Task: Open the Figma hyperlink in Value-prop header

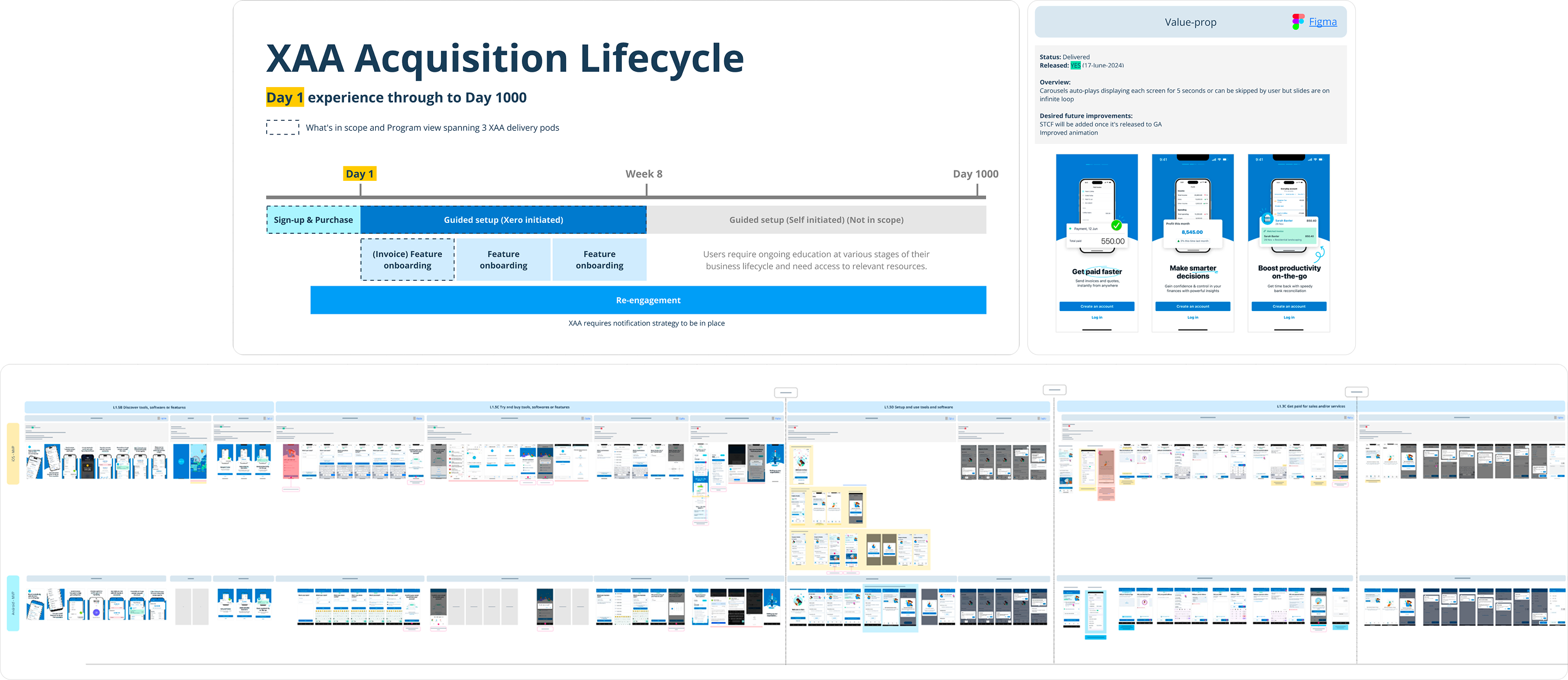Action: coord(1323,22)
